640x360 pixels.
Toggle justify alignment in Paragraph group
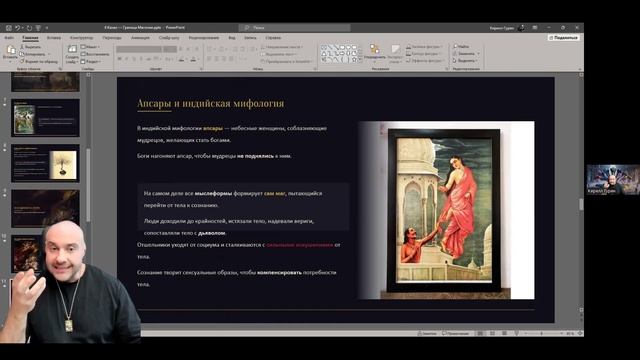point(231,59)
